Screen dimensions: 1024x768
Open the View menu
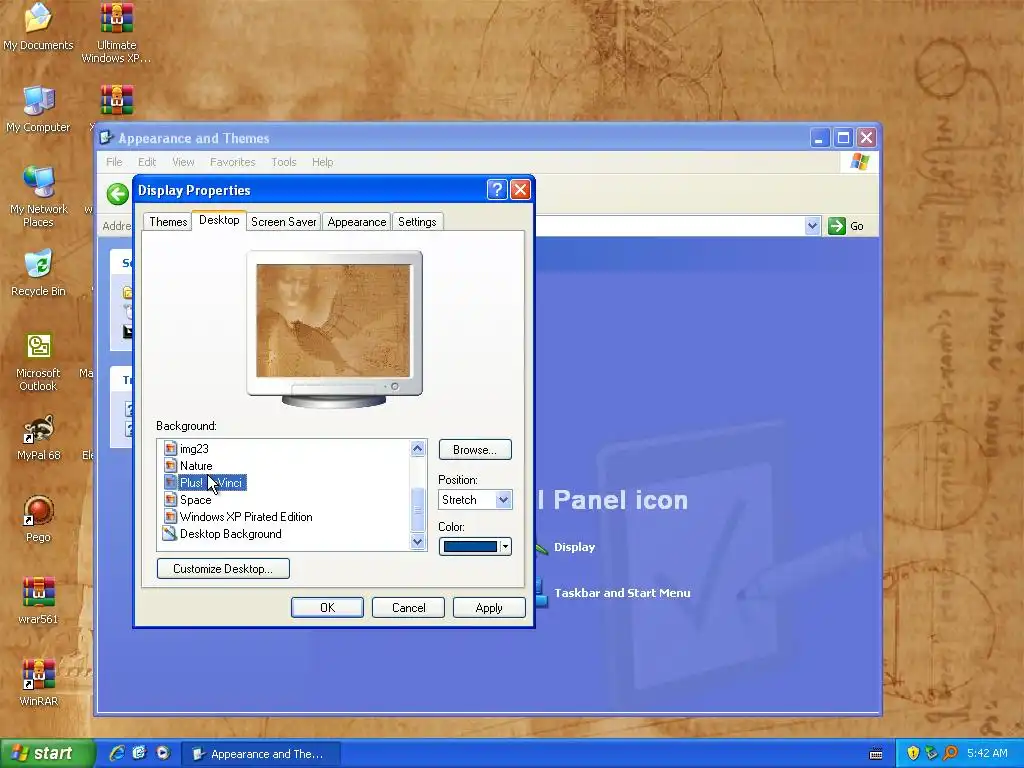pos(183,162)
